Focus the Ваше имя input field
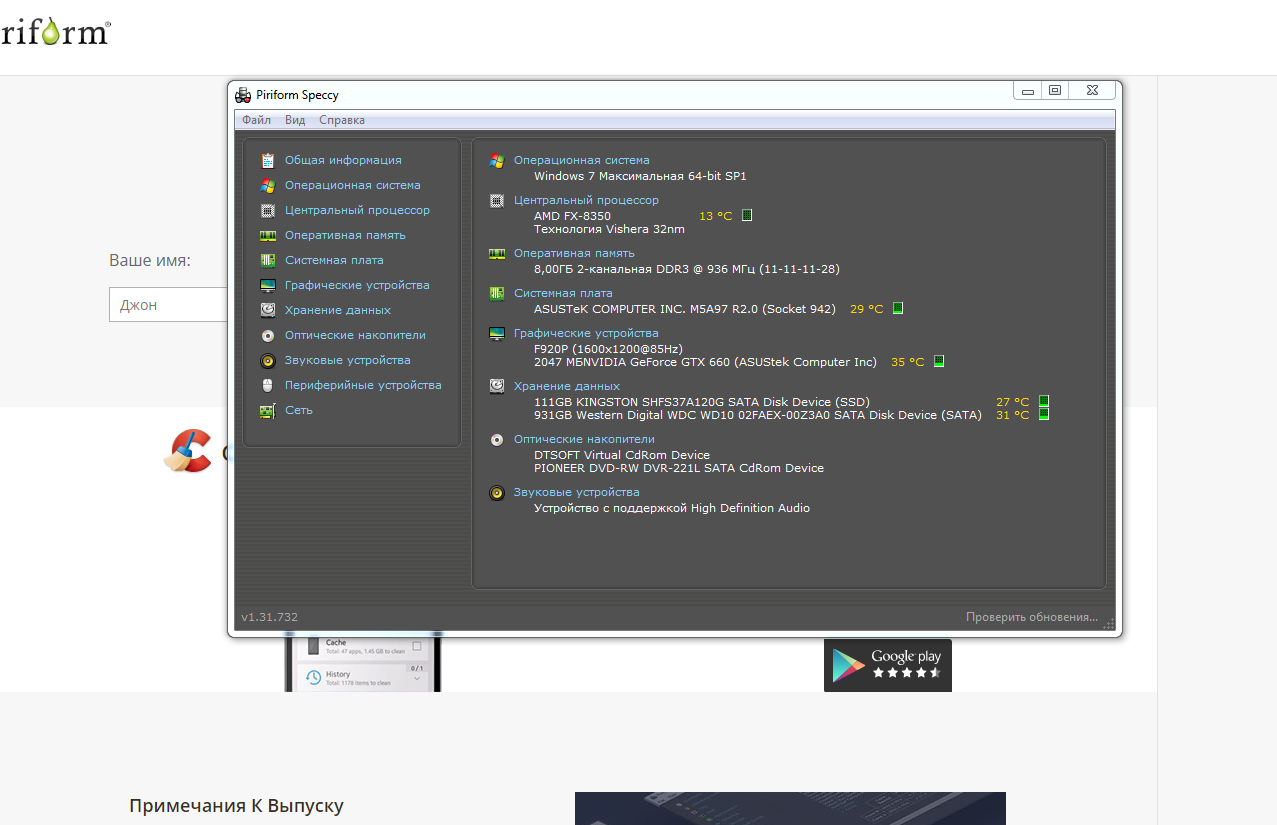 [x=168, y=305]
